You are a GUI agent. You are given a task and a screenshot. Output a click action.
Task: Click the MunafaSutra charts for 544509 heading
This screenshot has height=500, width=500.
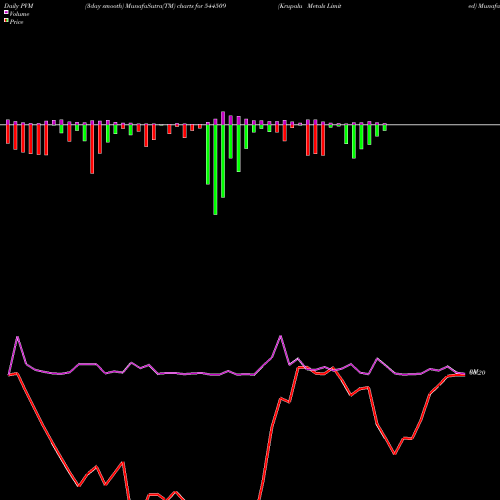coord(155,6)
